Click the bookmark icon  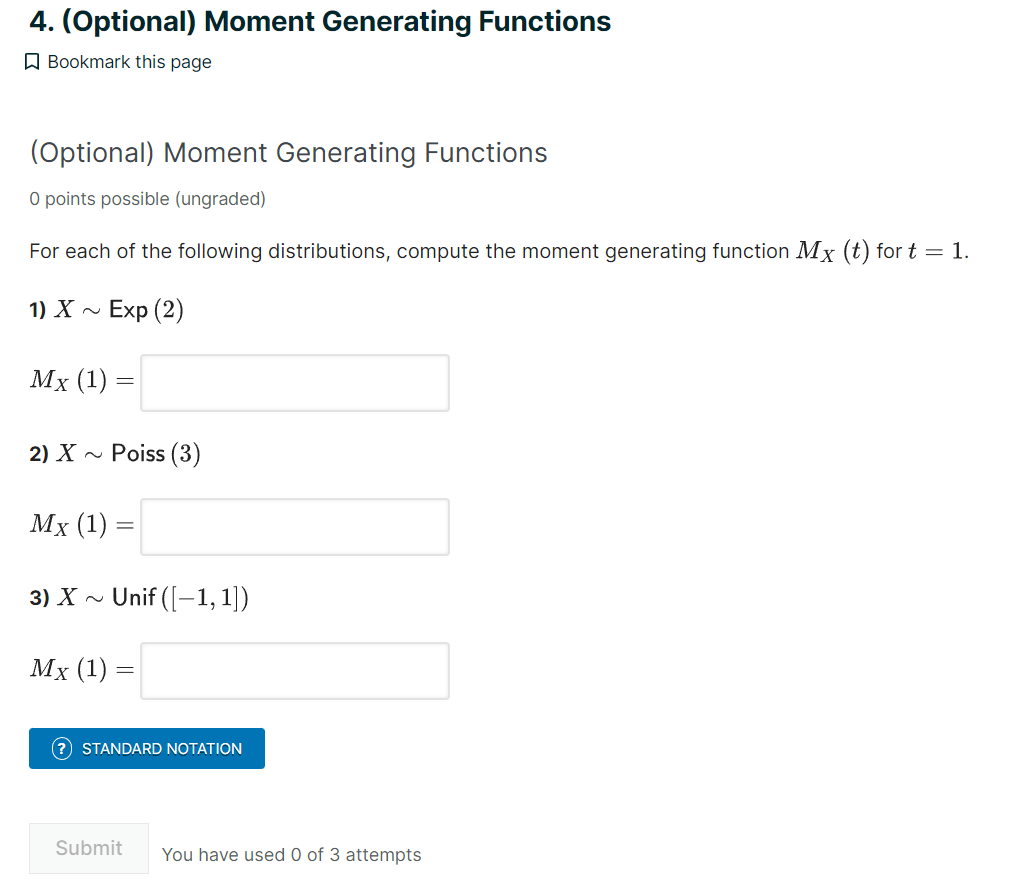click(32, 63)
